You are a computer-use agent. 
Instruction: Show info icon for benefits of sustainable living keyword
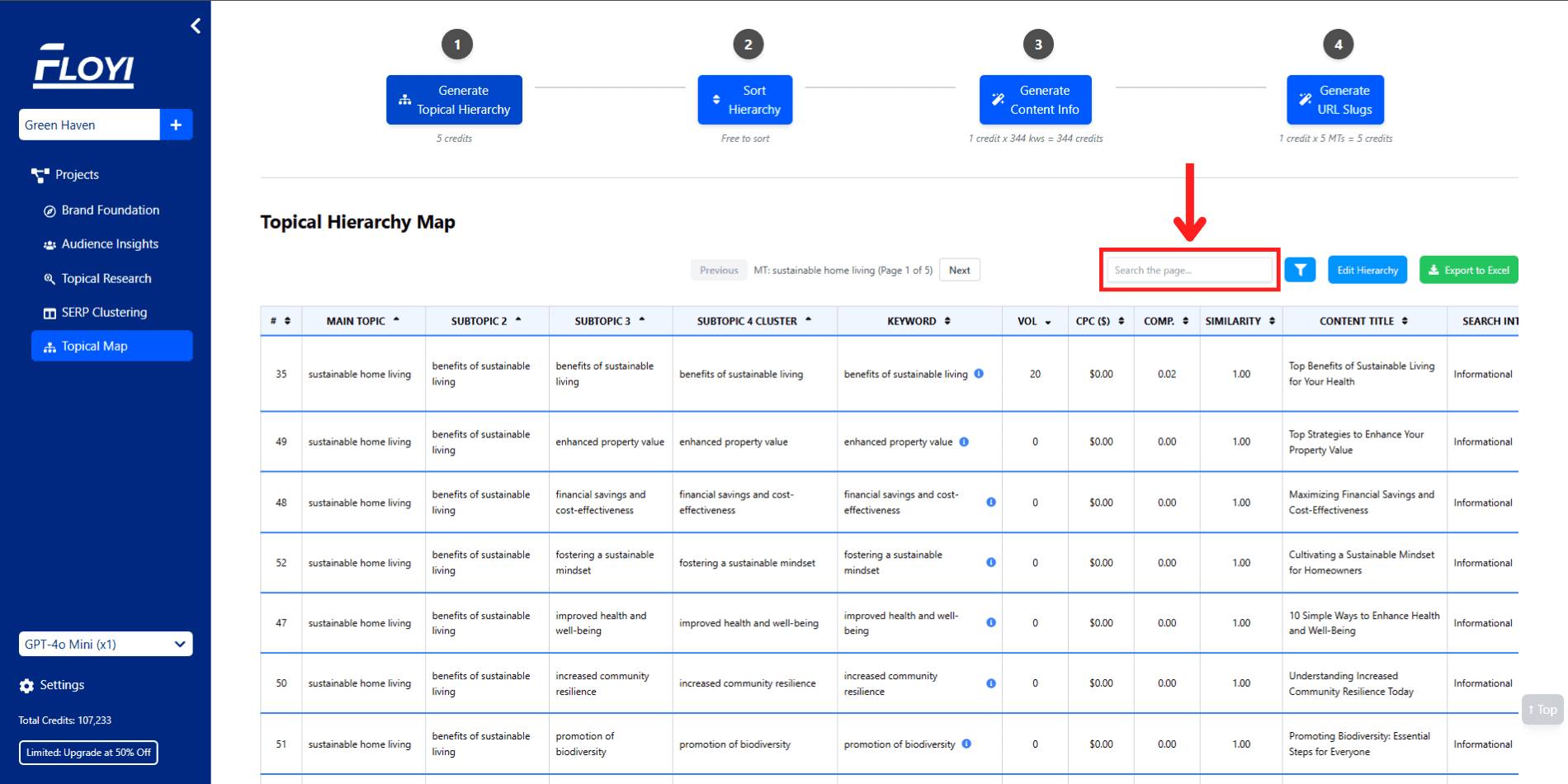[979, 373]
